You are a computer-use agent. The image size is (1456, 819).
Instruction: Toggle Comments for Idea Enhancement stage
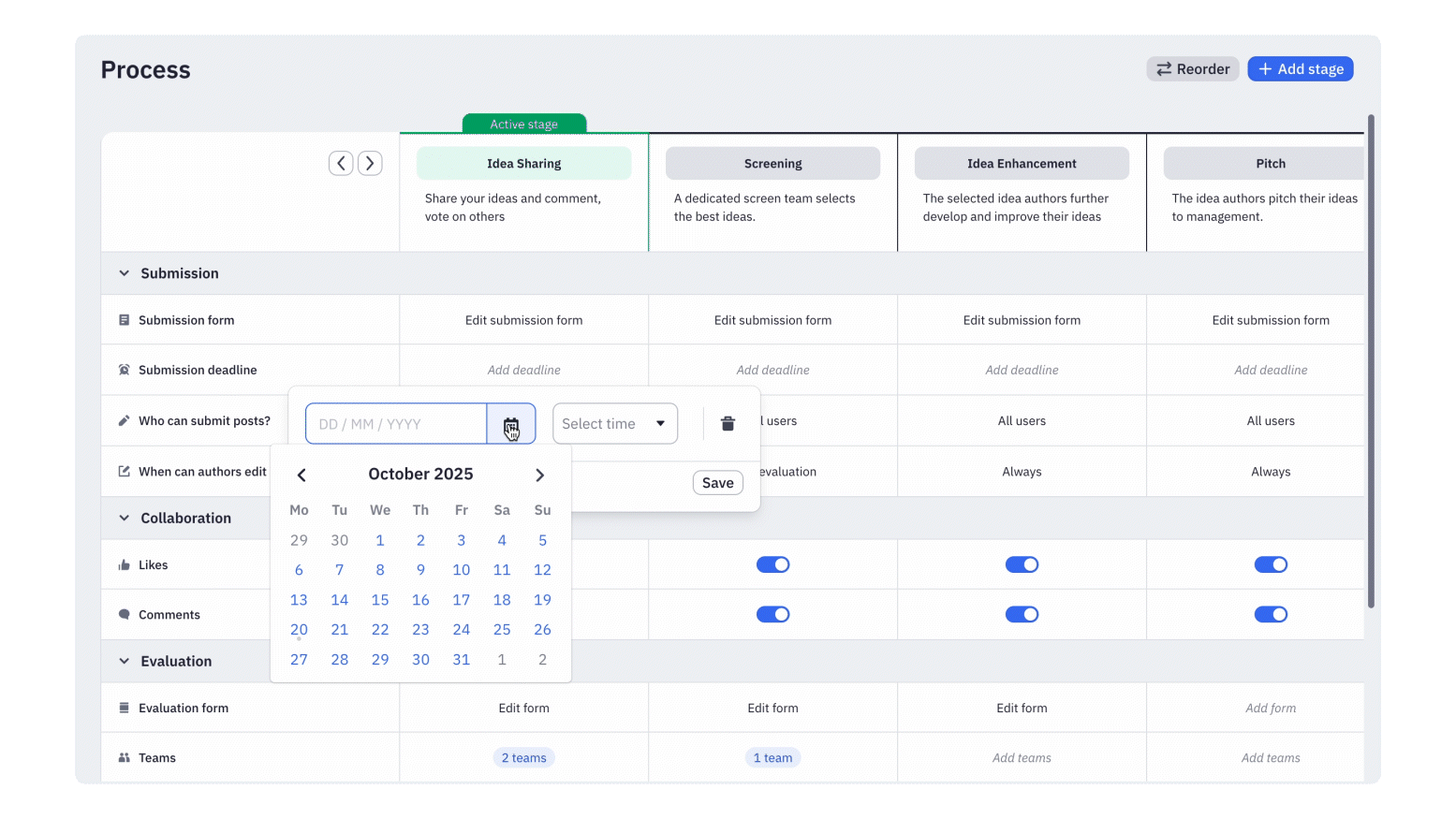(x=1022, y=615)
